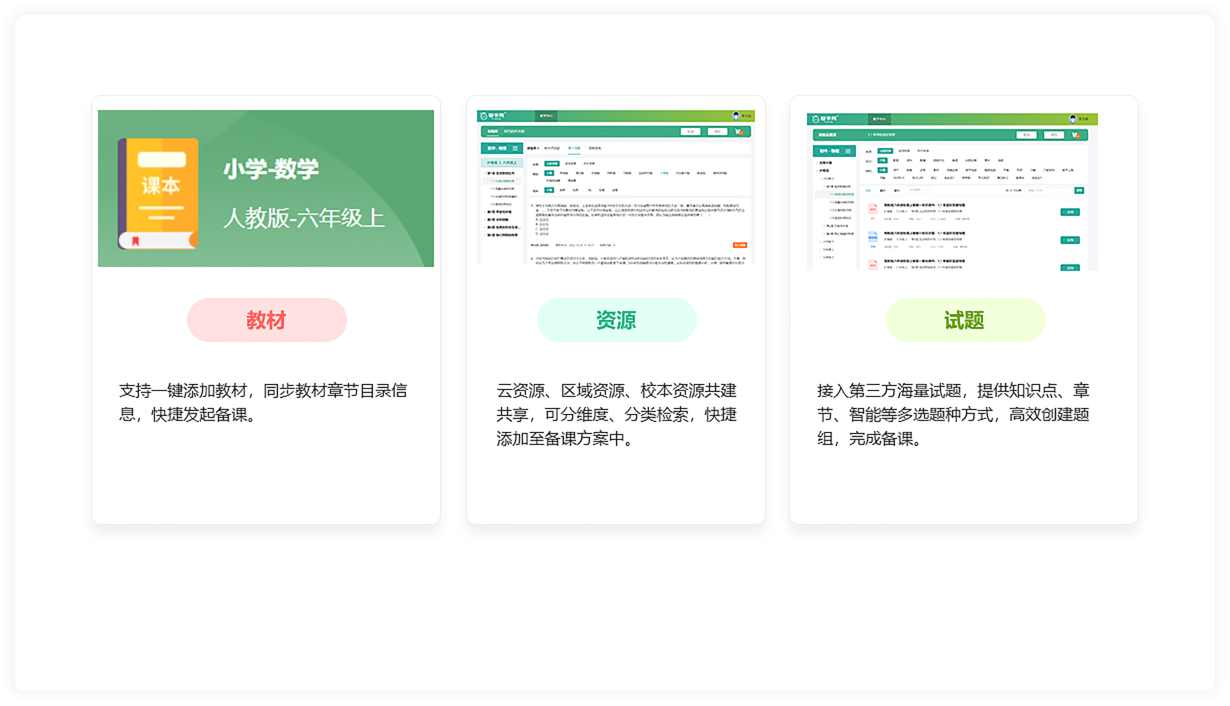1230x706 pixels.
Task: Click the 人教版-六年级上 subtitle text
Action: (x=303, y=216)
